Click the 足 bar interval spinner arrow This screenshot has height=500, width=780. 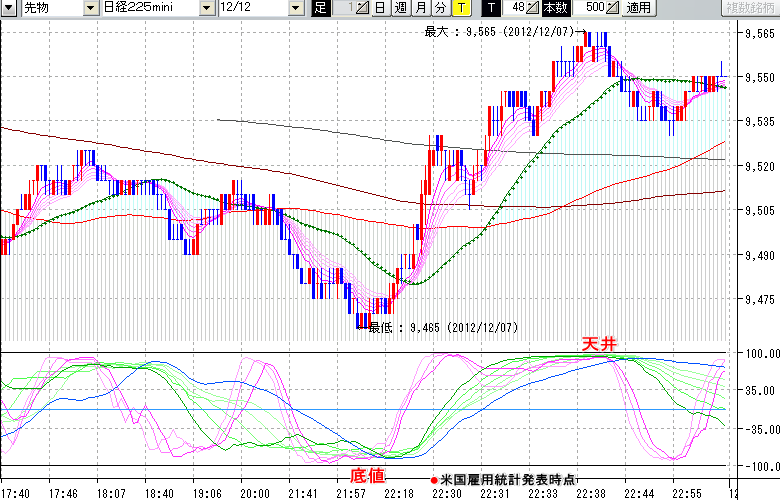coord(364,8)
